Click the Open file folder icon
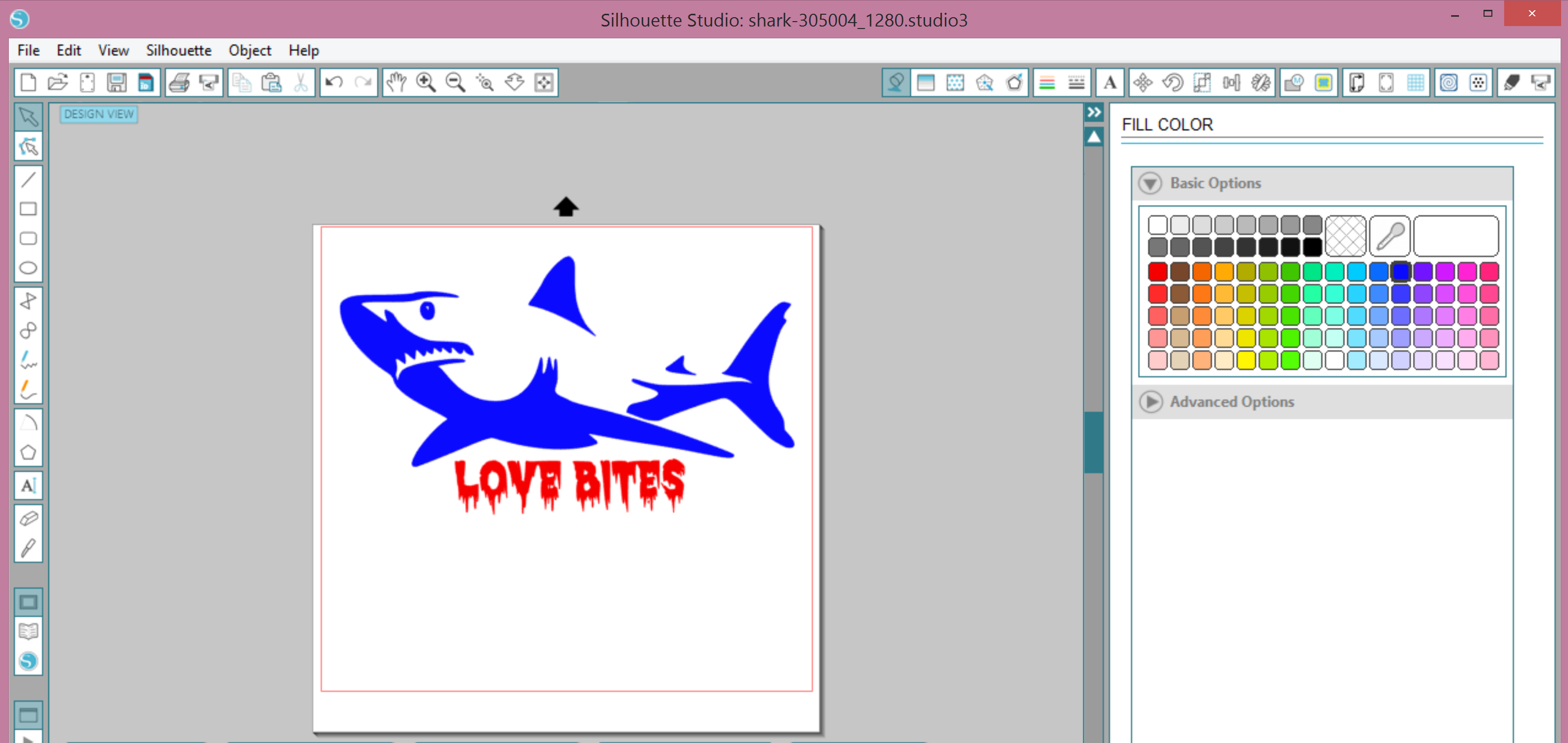 pyautogui.click(x=58, y=82)
